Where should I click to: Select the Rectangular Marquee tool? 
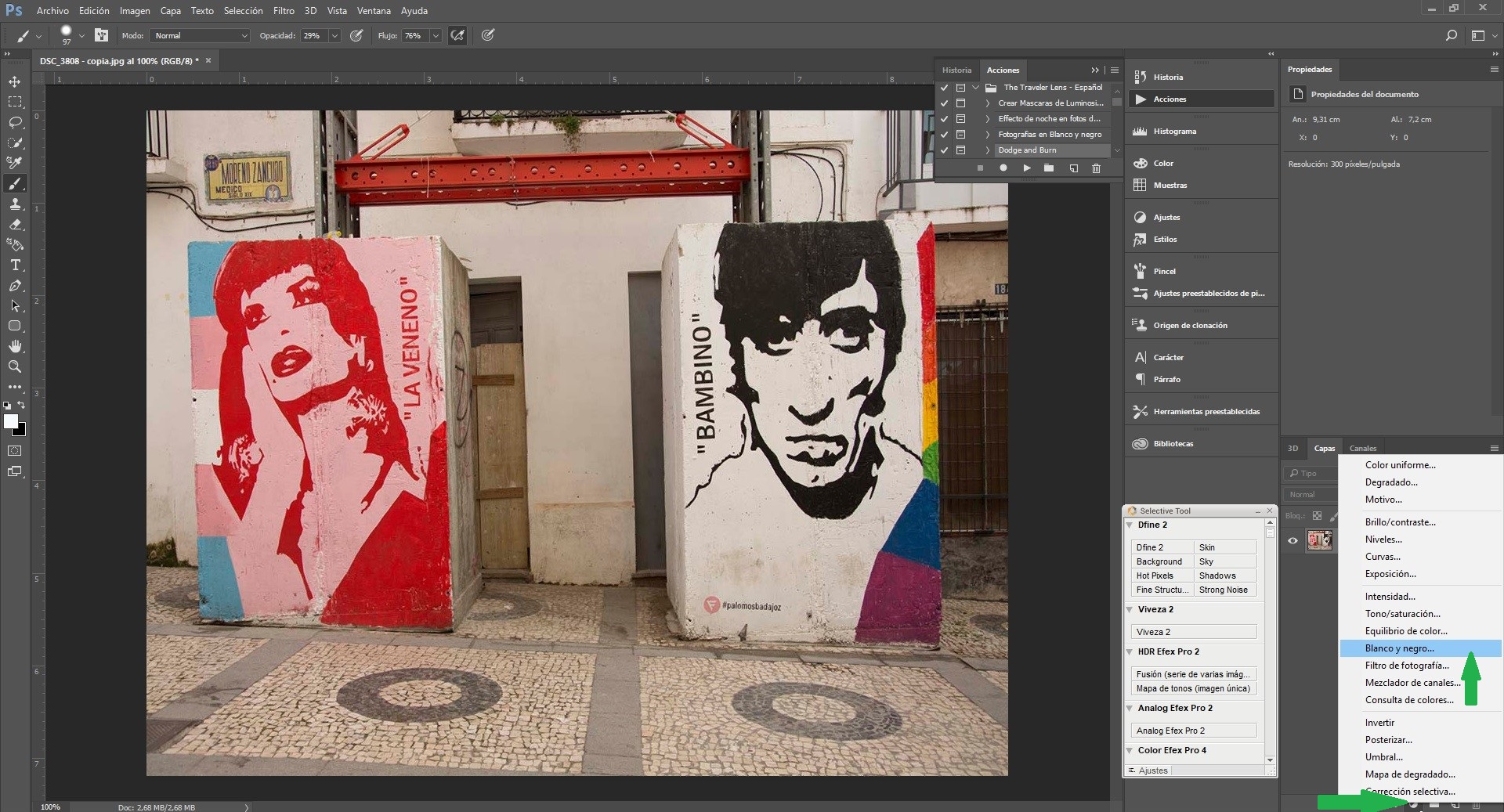[x=15, y=102]
